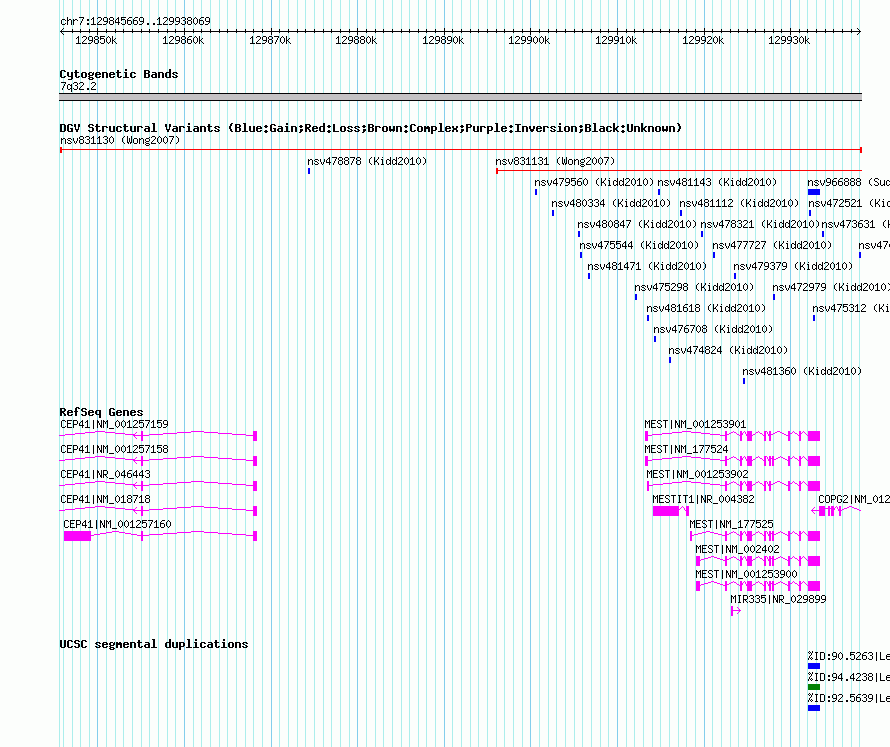Select nsv475298 (Kidd2010) label
This screenshot has width=890, height=747.
(694, 287)
